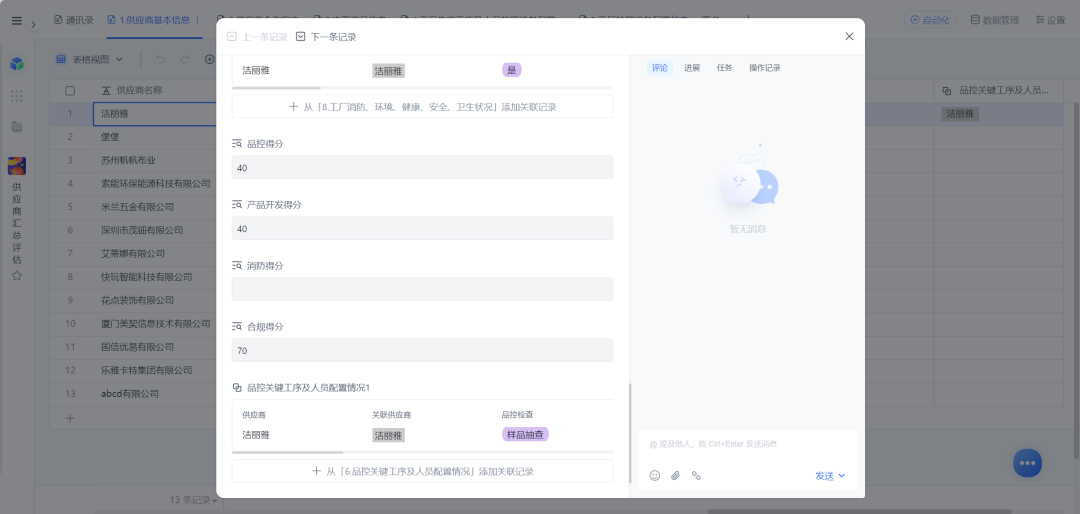Click the 供应商名称 column header

point(140,90)
